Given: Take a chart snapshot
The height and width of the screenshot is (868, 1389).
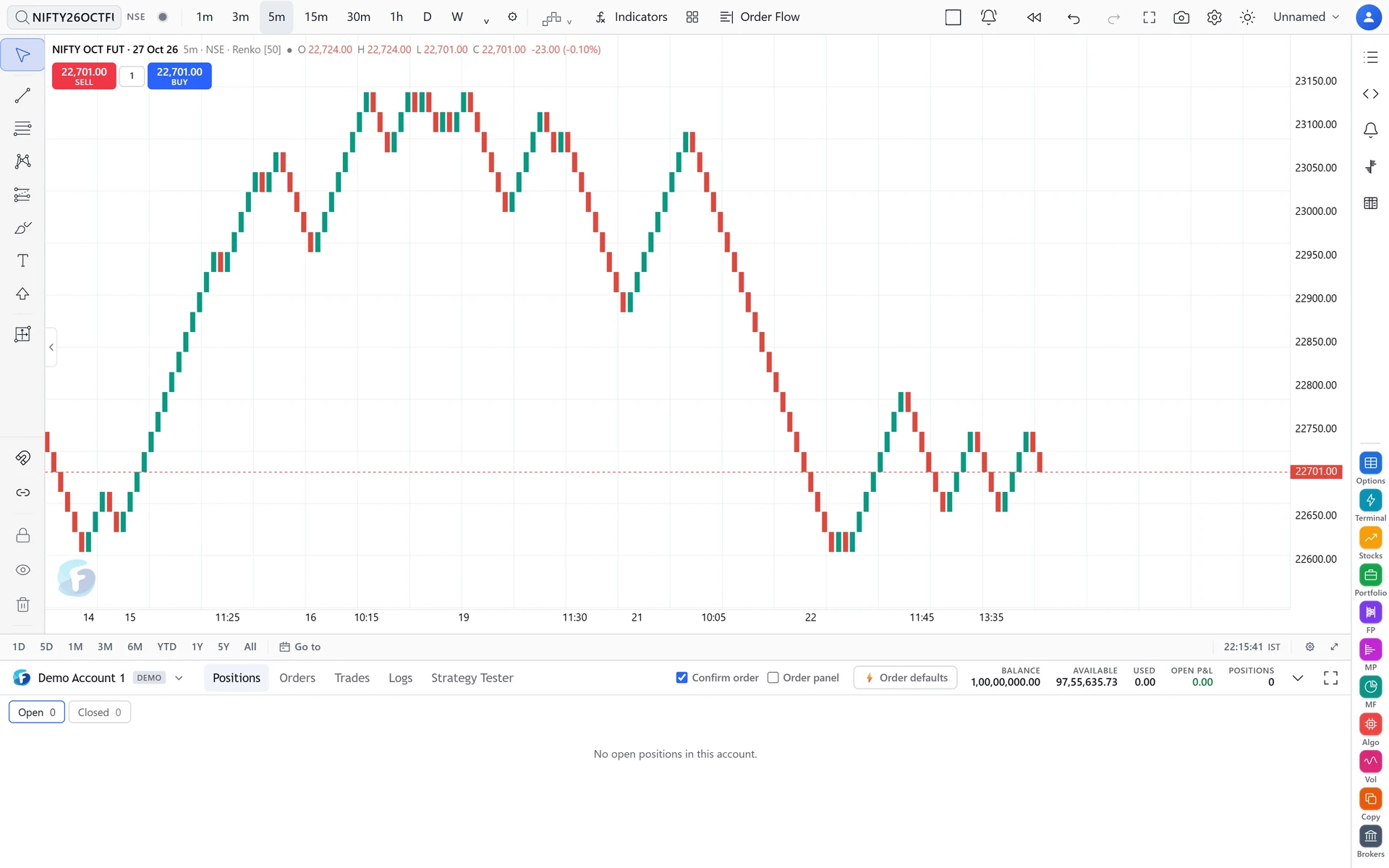Looking at the screenshot, I should pyautogui.click(x=1181, y=17).
